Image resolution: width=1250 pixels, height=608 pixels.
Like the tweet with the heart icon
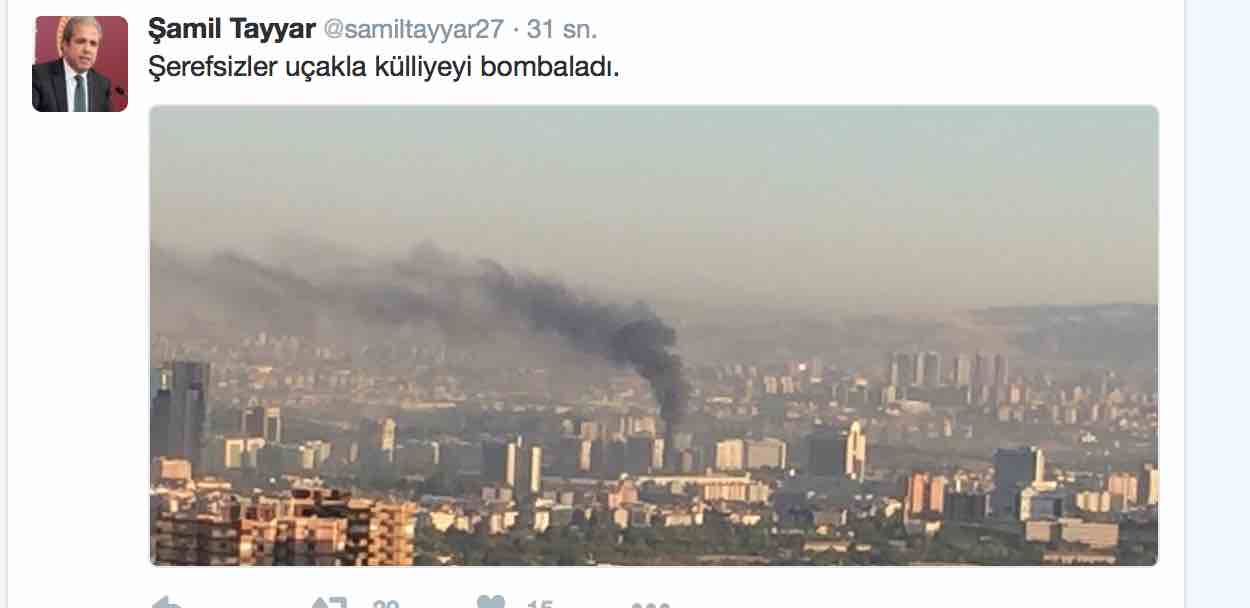point(491,603)
